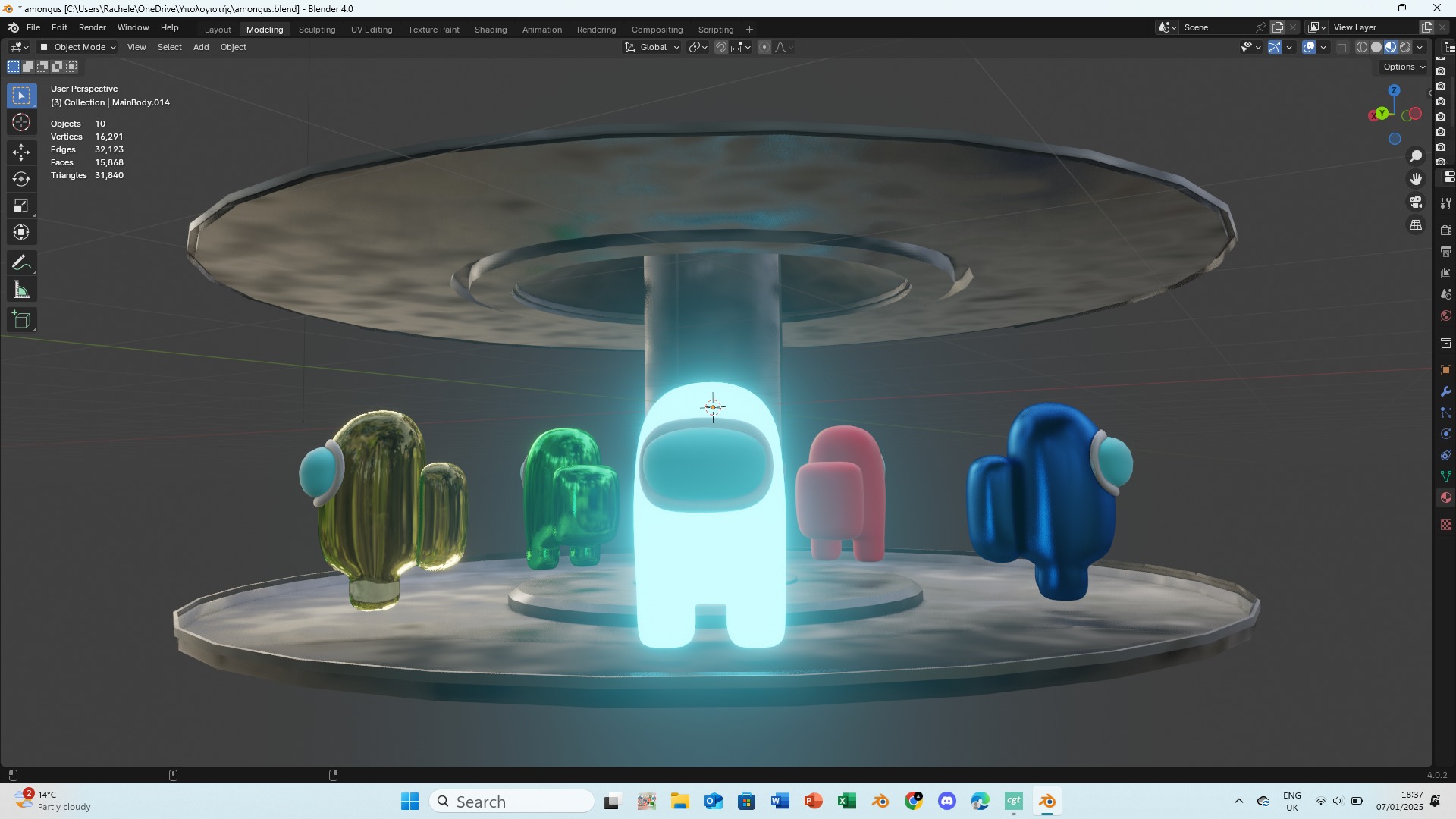Select the Select Box tool

(21, 96)
